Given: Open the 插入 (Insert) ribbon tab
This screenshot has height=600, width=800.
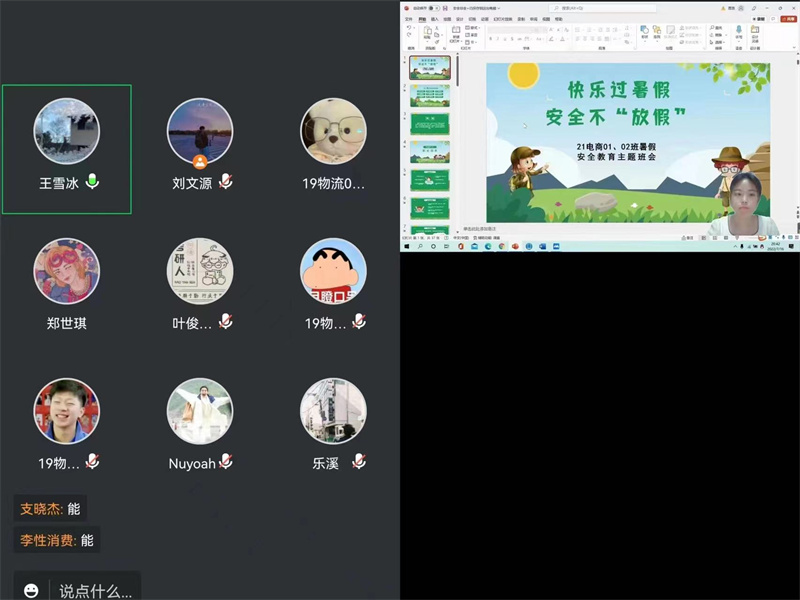Looking at the screenshot, I should click(435, 19).
